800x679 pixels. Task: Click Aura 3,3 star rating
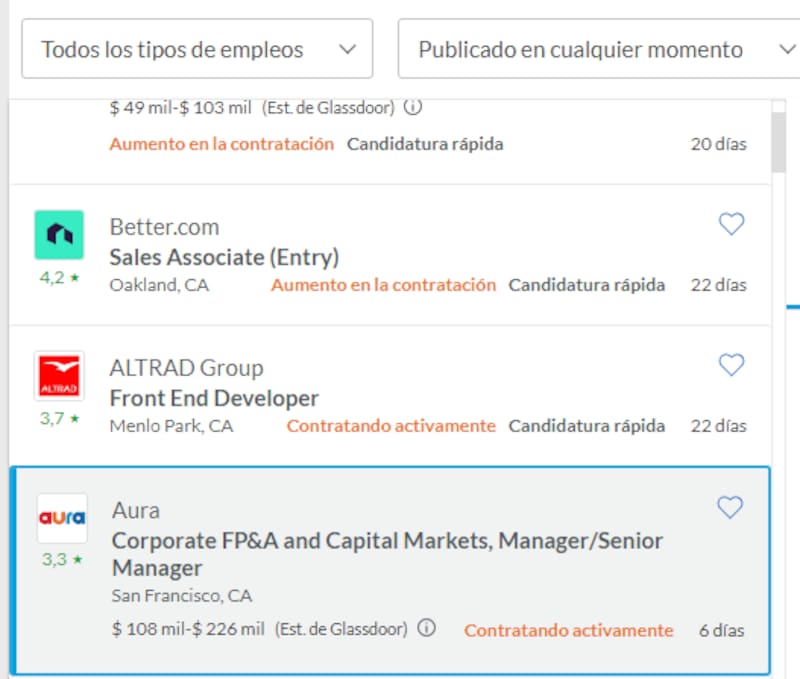[x=61, y=559]
